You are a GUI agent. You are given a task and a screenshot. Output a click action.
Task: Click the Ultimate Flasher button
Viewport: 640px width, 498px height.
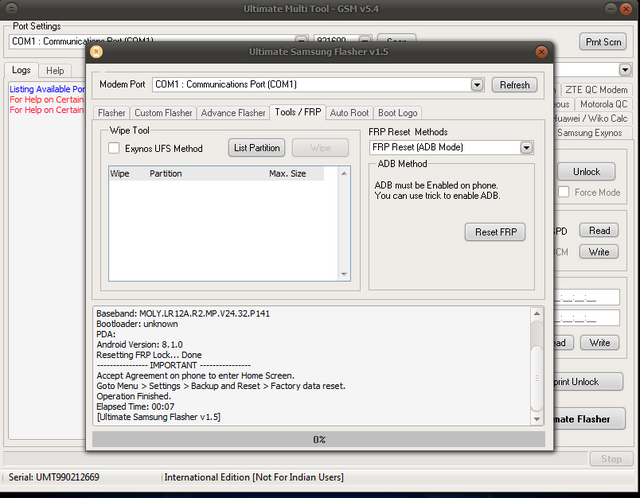[x=589, y=419]
